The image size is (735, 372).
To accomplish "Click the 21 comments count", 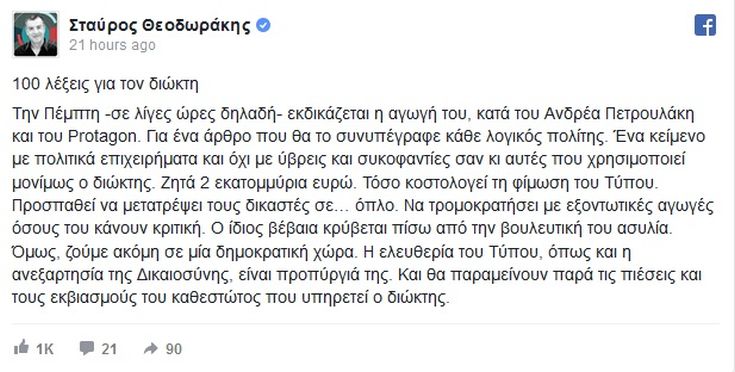I will tap(109, 349).
